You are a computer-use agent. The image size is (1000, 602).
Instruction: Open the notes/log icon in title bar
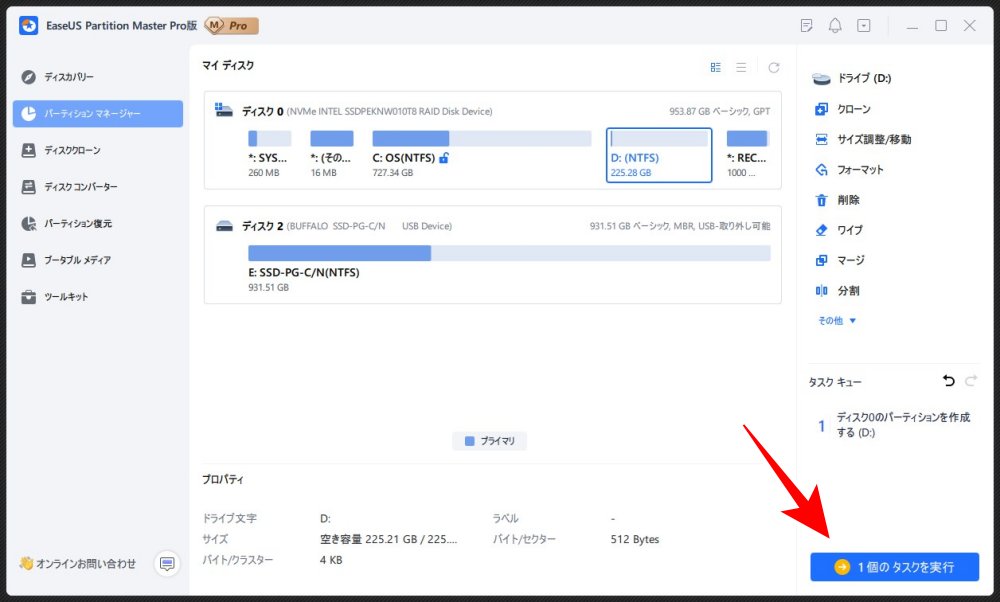pyautogui.click(x=806, y=26)
